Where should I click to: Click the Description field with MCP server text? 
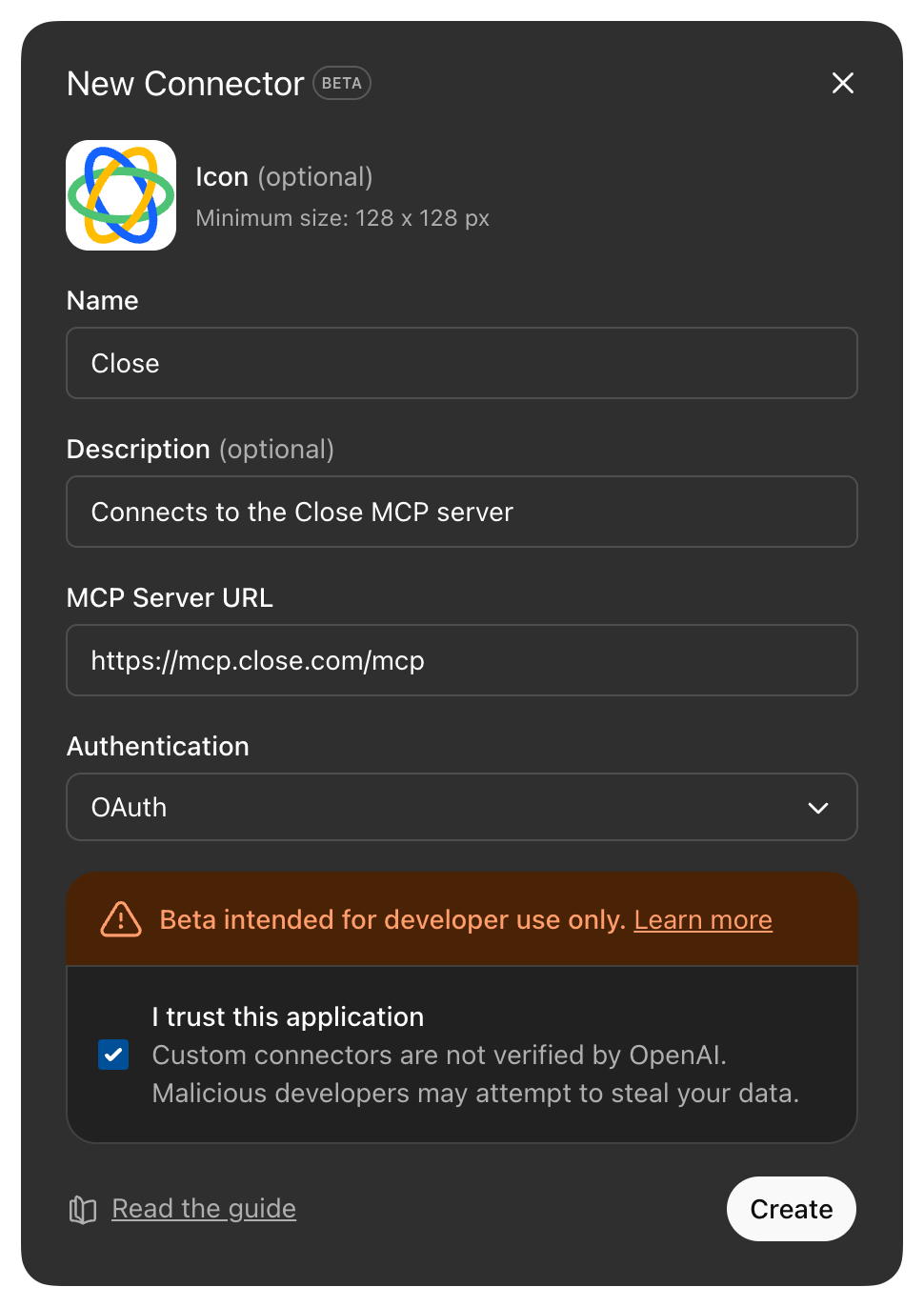click(x=461, y=512)
